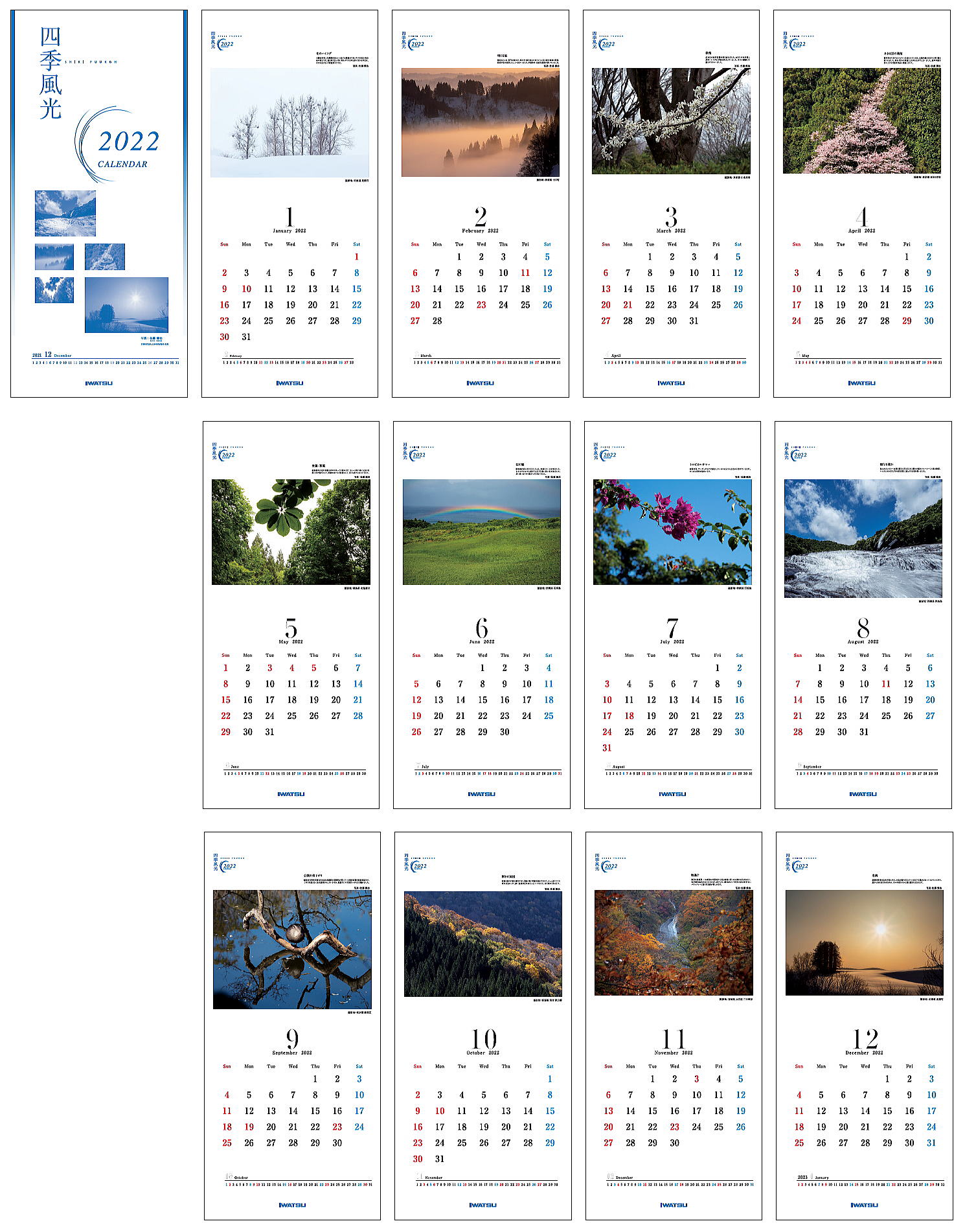
Task: Click the IWATSU logo on cover page
Action: 99,383
